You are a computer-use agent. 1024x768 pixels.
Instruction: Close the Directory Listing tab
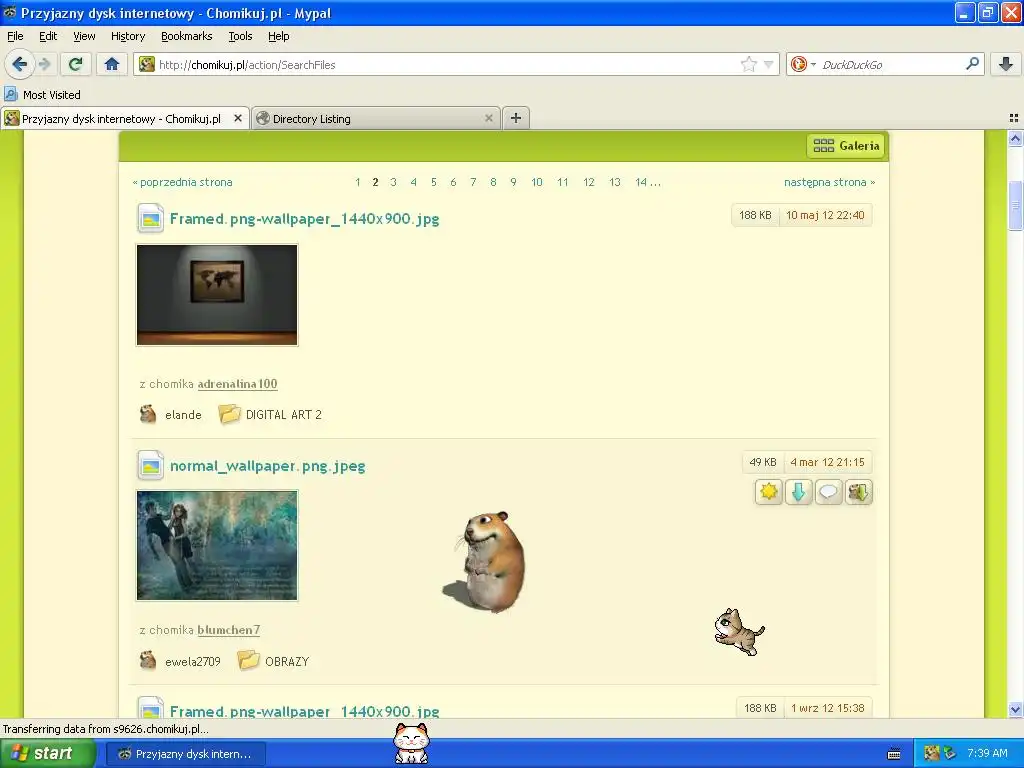(x=488, y=118)
